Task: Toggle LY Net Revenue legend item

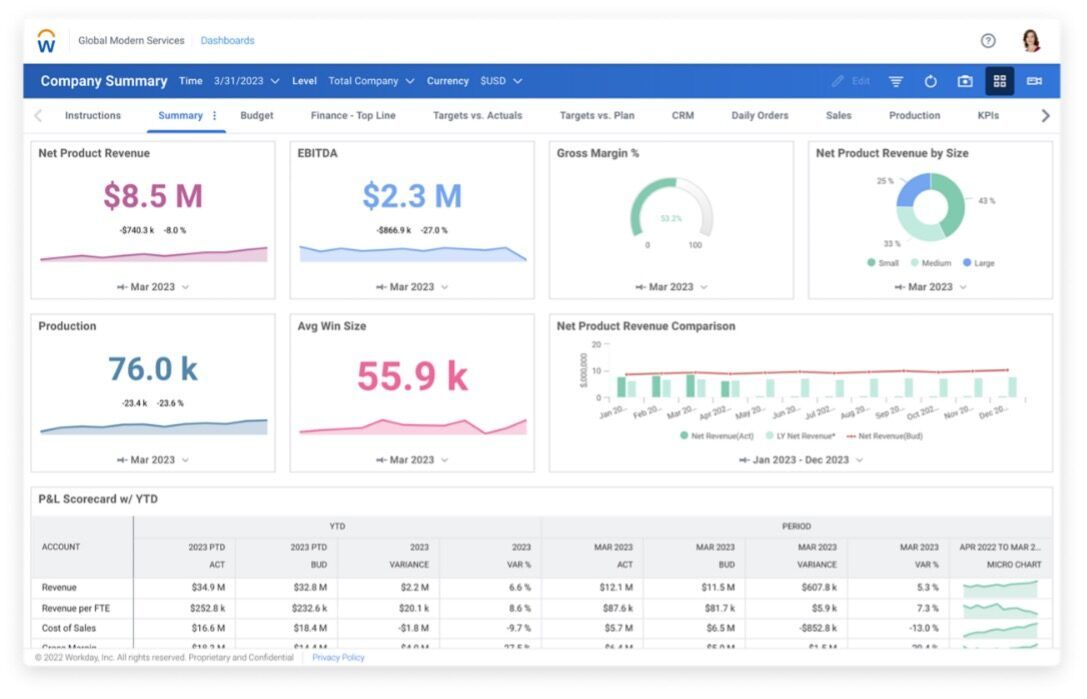Action: tap(801, 437)
